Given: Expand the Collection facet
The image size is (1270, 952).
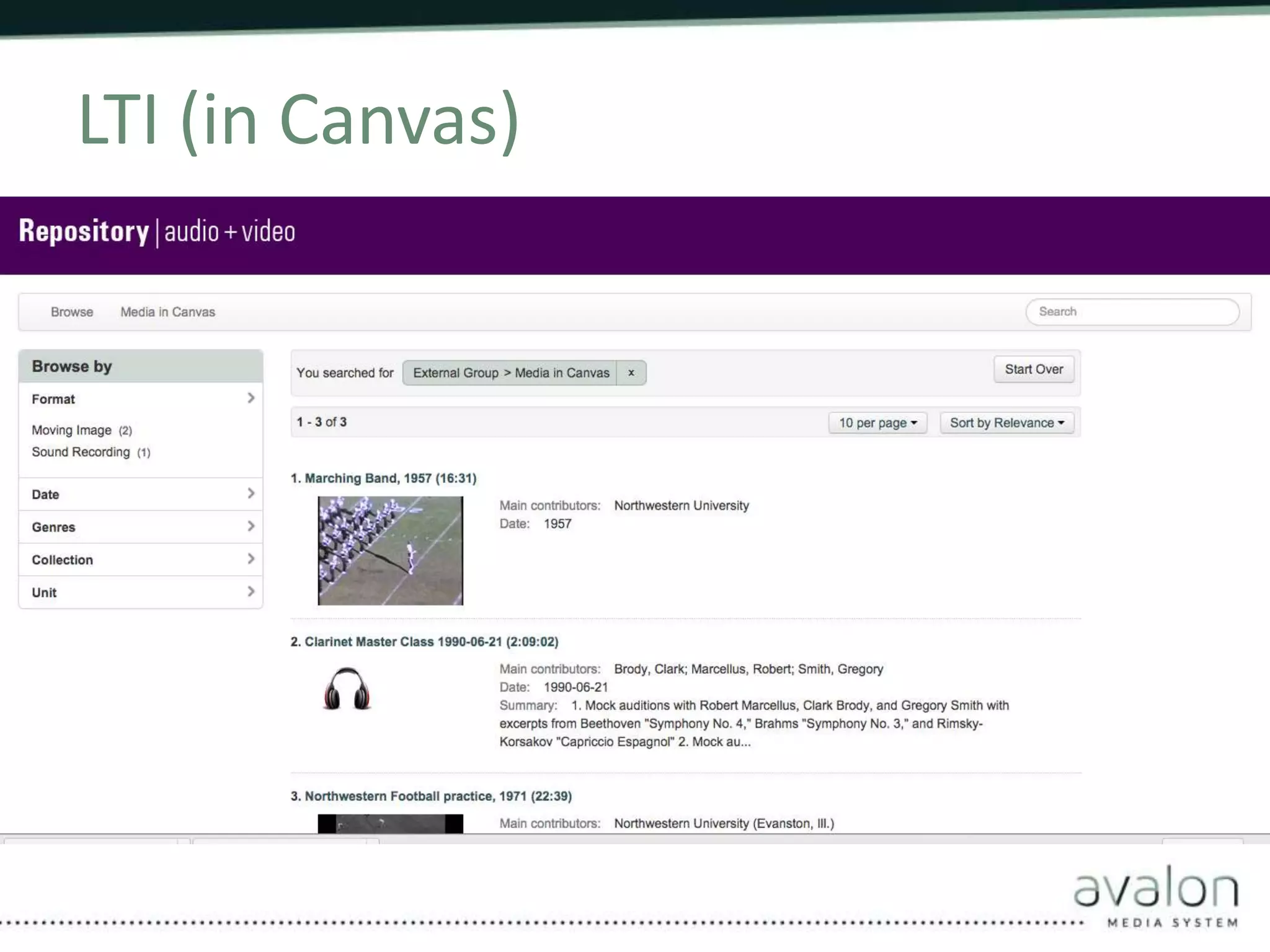Looking at the screenshot, I should (x=140, y=560).
